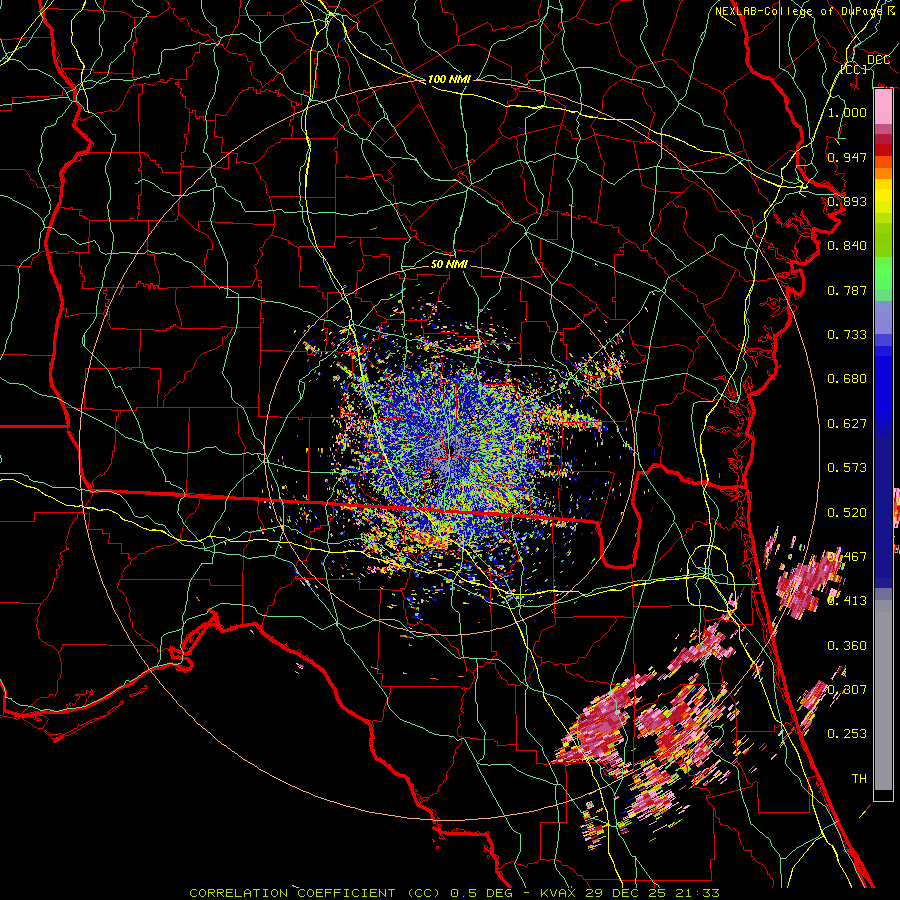Pick the light pink swatch beside 1.000
Image resolution: width=900 pixels, height=900 pixels.
pyautogui.click(x=883, y=107)
